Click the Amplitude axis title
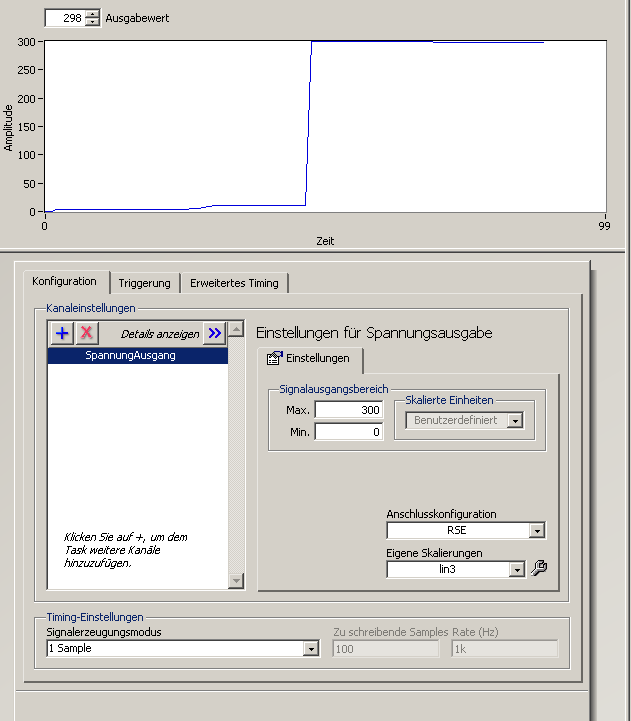 tap(8, 127)
